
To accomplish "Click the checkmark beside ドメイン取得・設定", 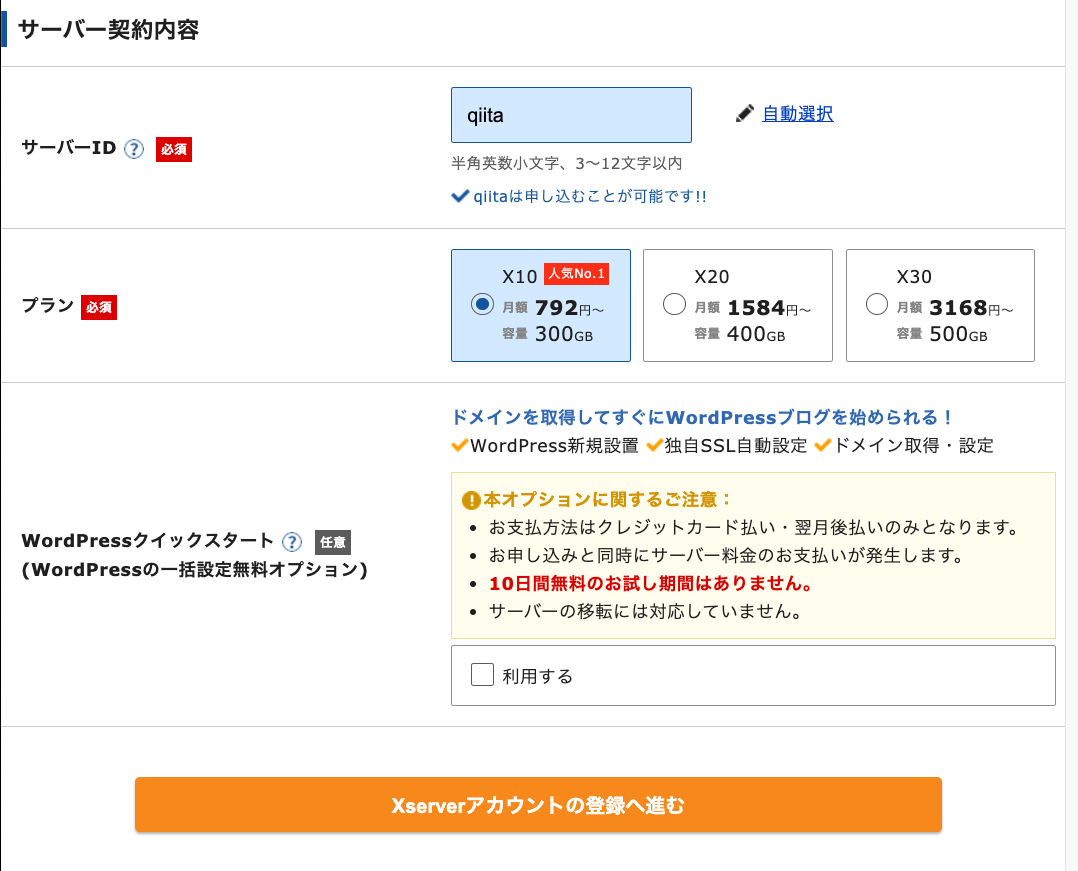I will pyautogui.click(x=825, y=446).
